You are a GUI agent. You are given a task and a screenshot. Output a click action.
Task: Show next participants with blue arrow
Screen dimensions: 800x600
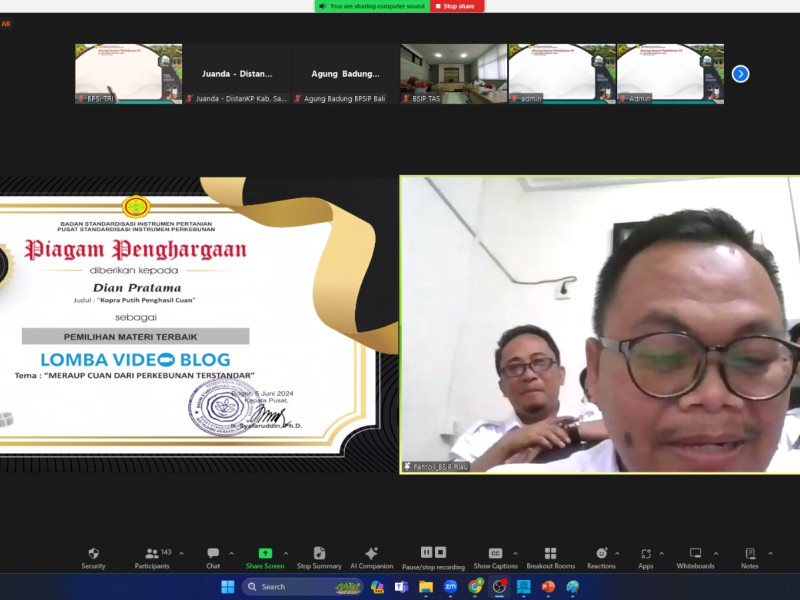[740, 74]
